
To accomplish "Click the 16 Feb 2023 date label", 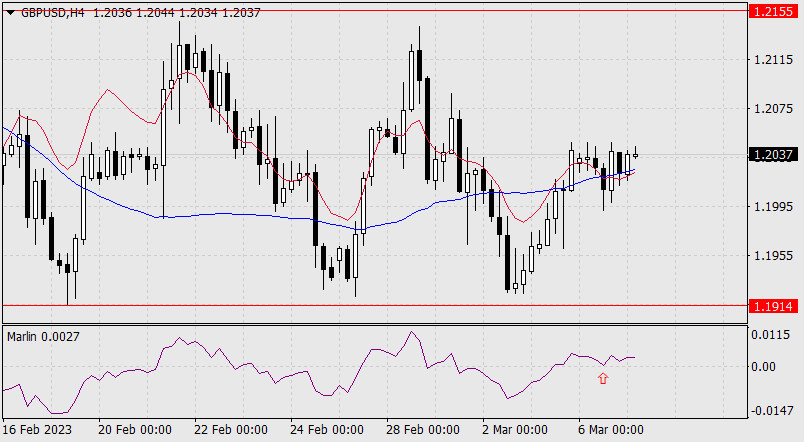I will [x=40, y=429].
